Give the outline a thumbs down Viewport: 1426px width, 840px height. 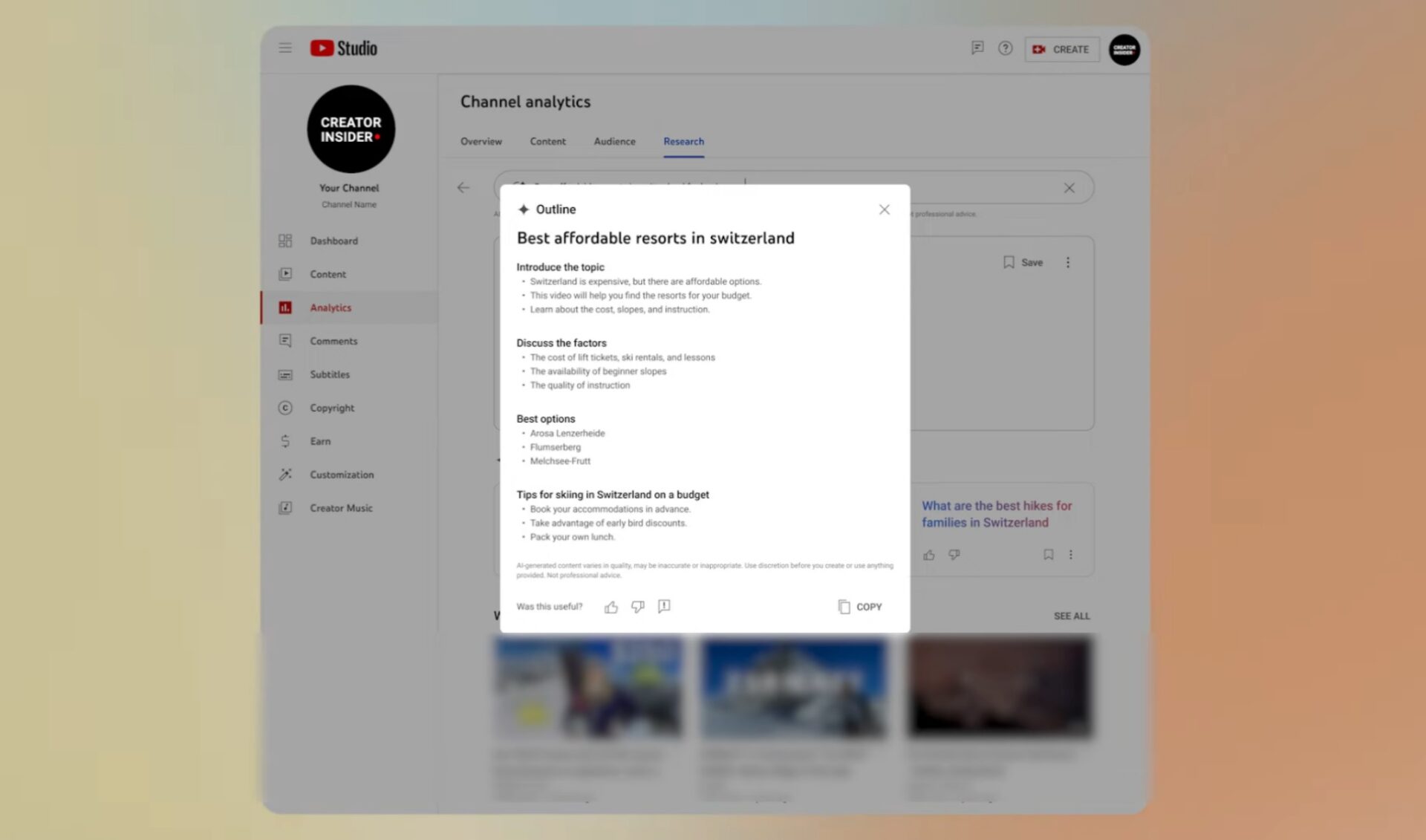point(637,607)
